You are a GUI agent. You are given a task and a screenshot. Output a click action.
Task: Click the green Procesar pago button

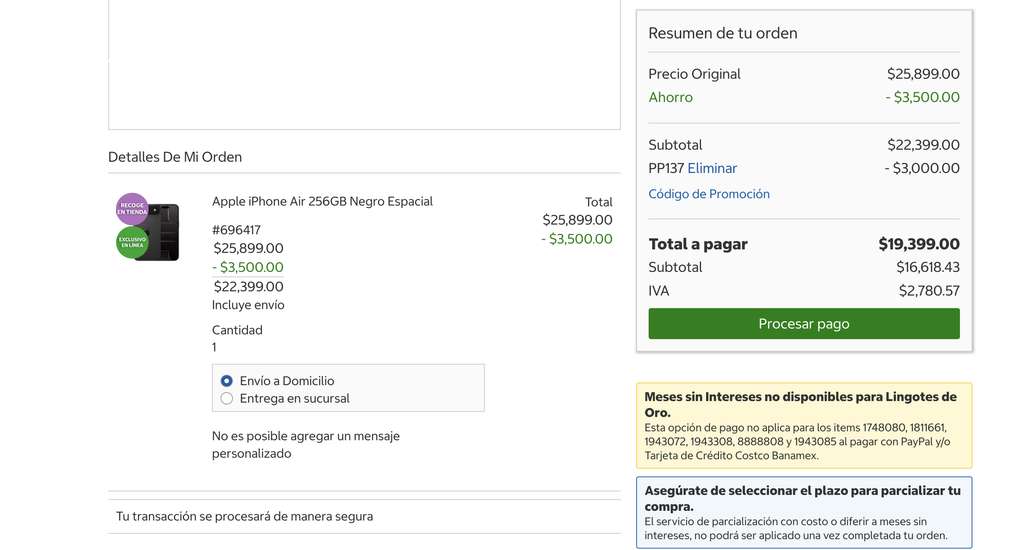803,323
